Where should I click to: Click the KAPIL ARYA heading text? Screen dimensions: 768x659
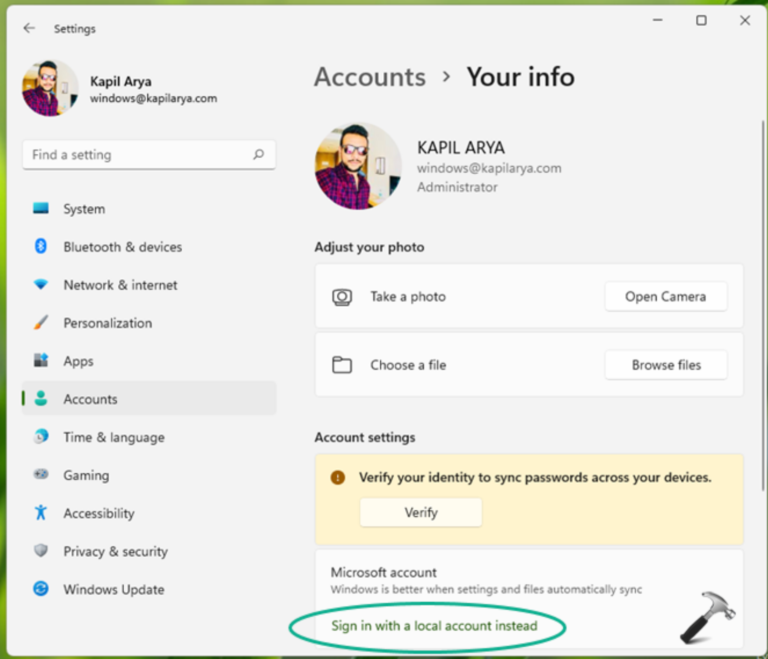(x=461, y=147)
